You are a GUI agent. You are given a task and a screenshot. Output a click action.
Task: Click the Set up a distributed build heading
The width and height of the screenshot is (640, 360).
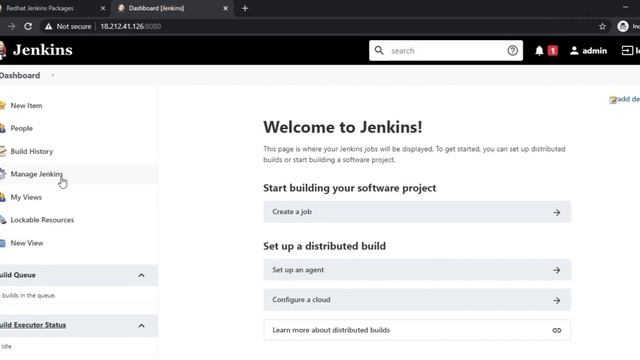tap(324, 246)
